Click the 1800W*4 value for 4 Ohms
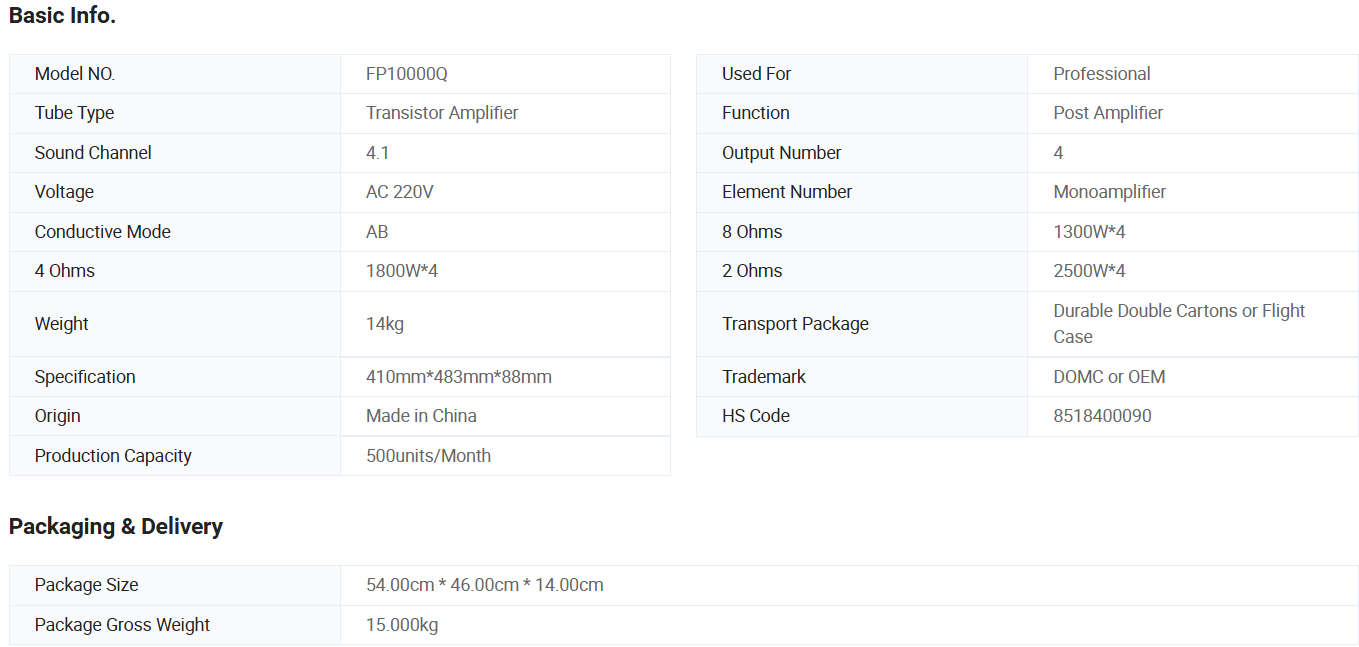This screenshot has height=647, width=1359. pyautogui.click(x=402, y=271)
